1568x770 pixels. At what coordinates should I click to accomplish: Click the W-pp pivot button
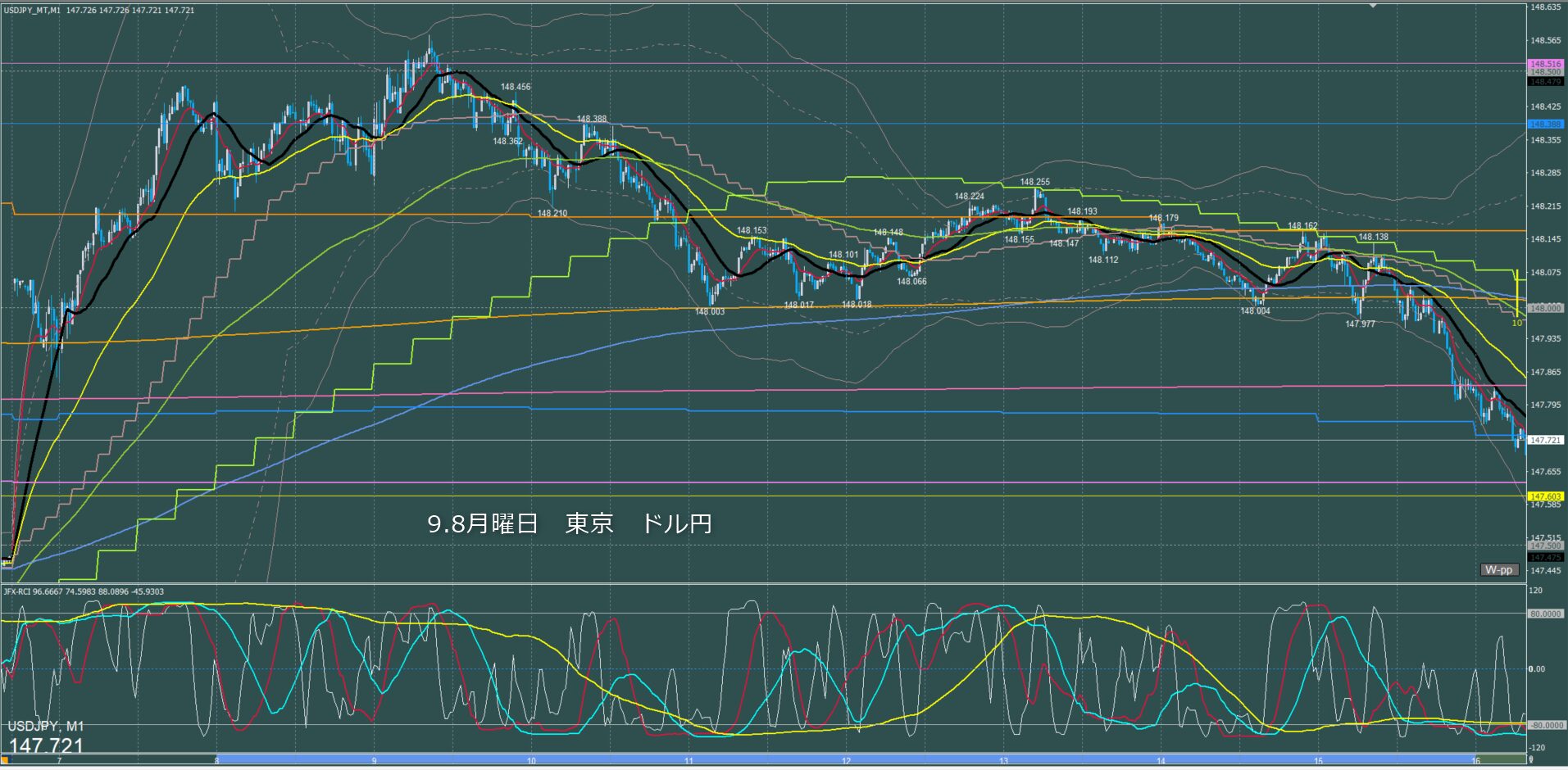1499,569
